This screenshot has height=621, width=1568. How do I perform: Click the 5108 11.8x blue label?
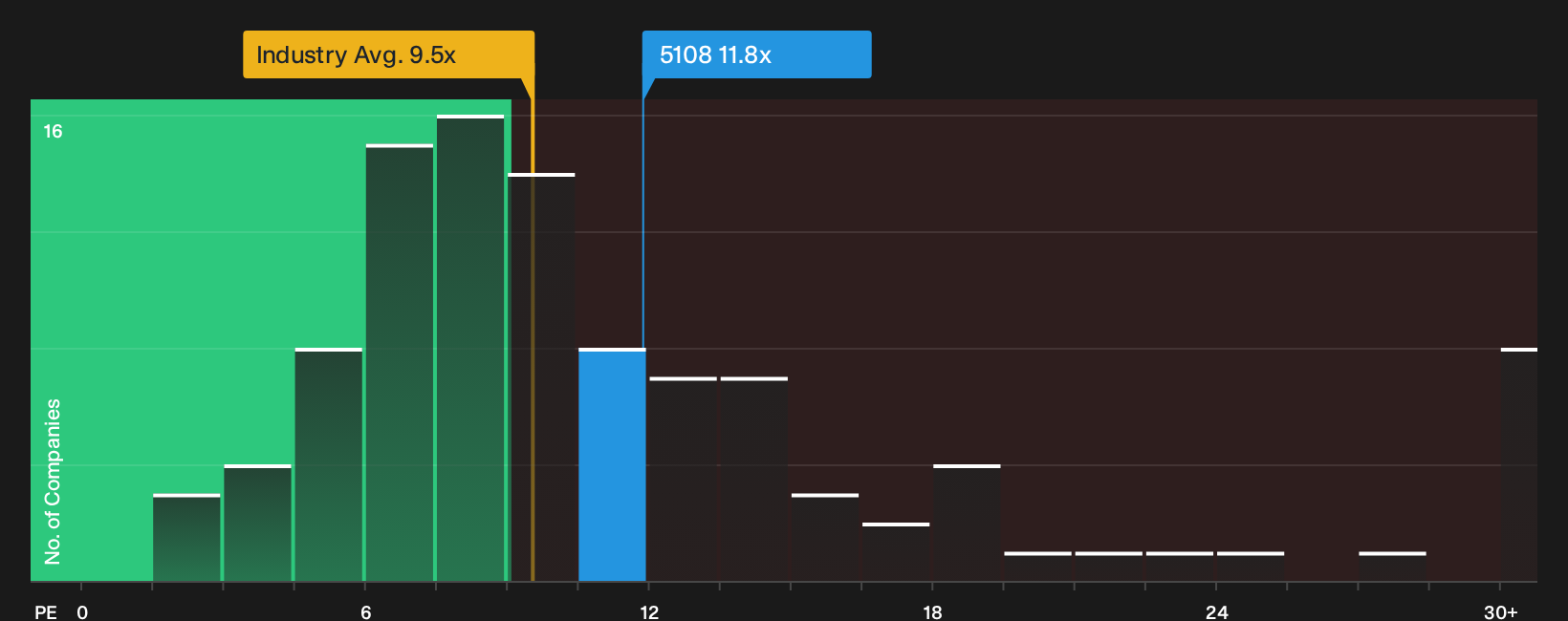pos(756,54)
